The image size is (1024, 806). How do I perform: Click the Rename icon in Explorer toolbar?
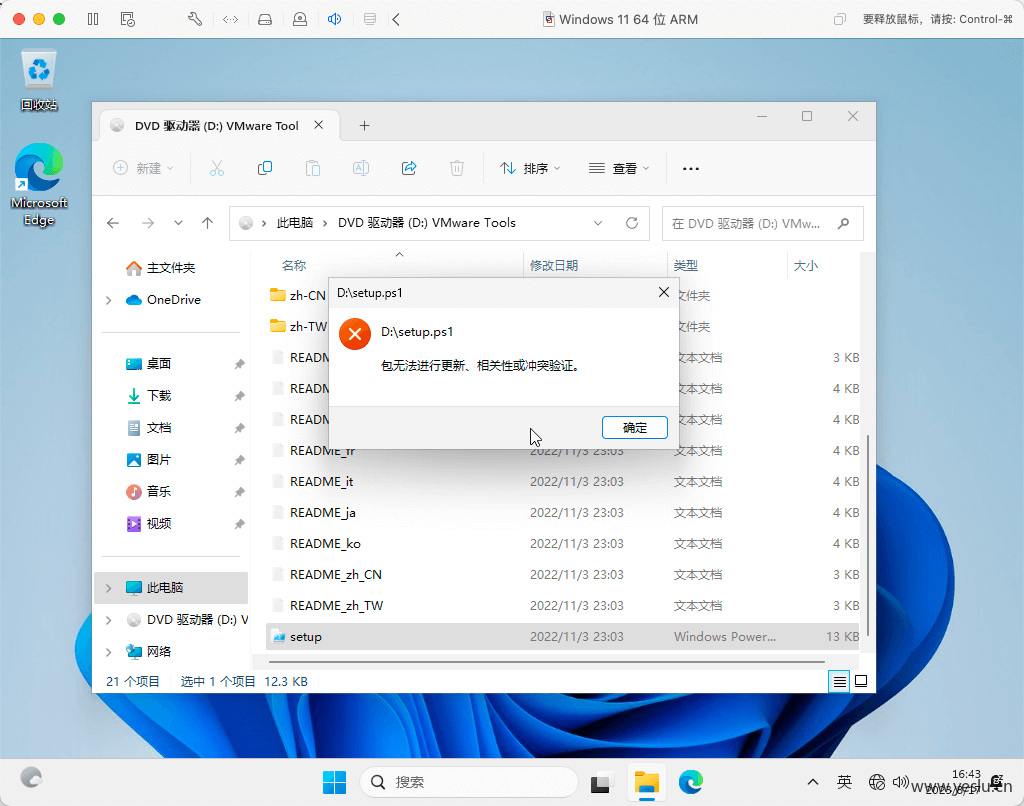tap(360, 169)
